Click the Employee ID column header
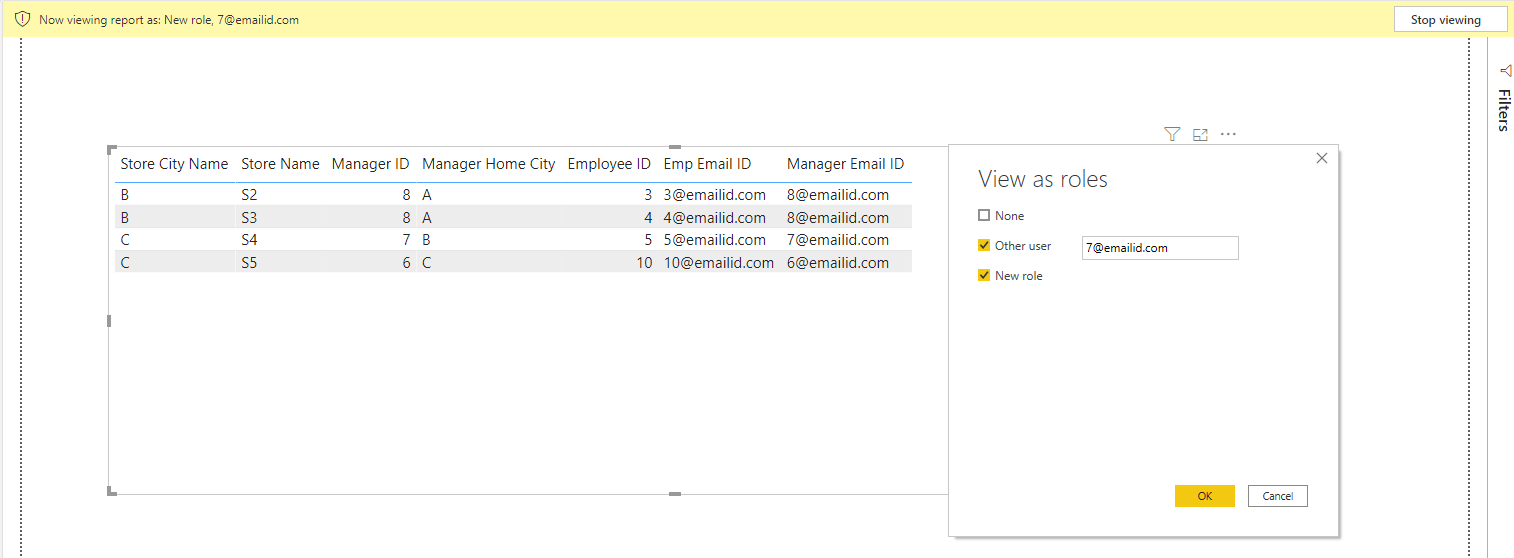Viewport: 1514px width, 558px height. click(x=609, y=164)
